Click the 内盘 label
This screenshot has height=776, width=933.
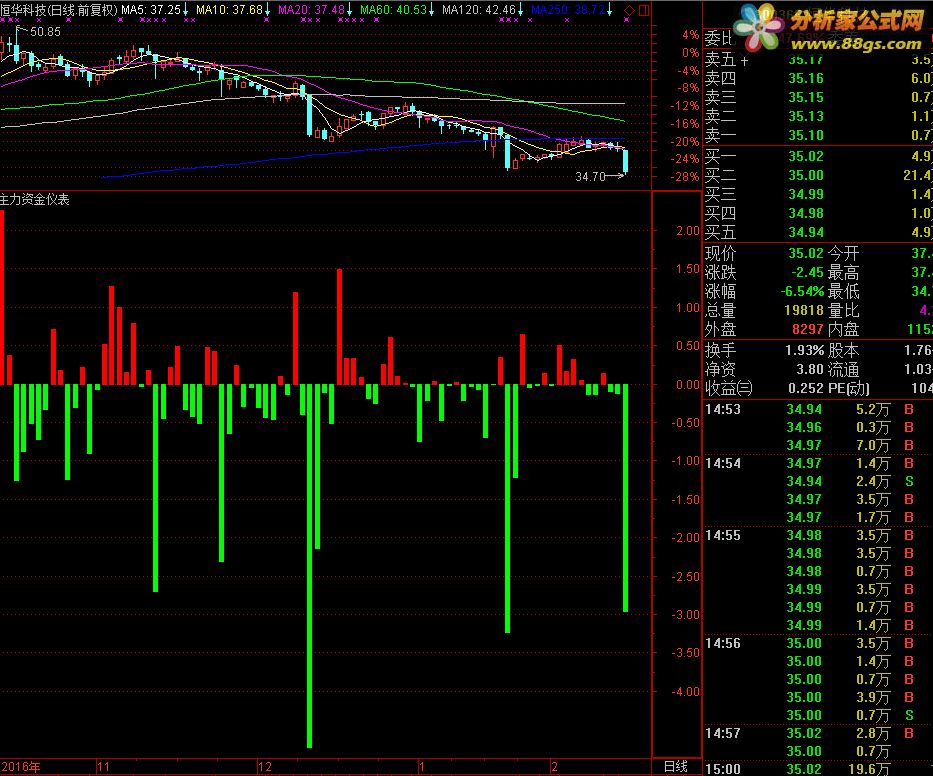843,330
